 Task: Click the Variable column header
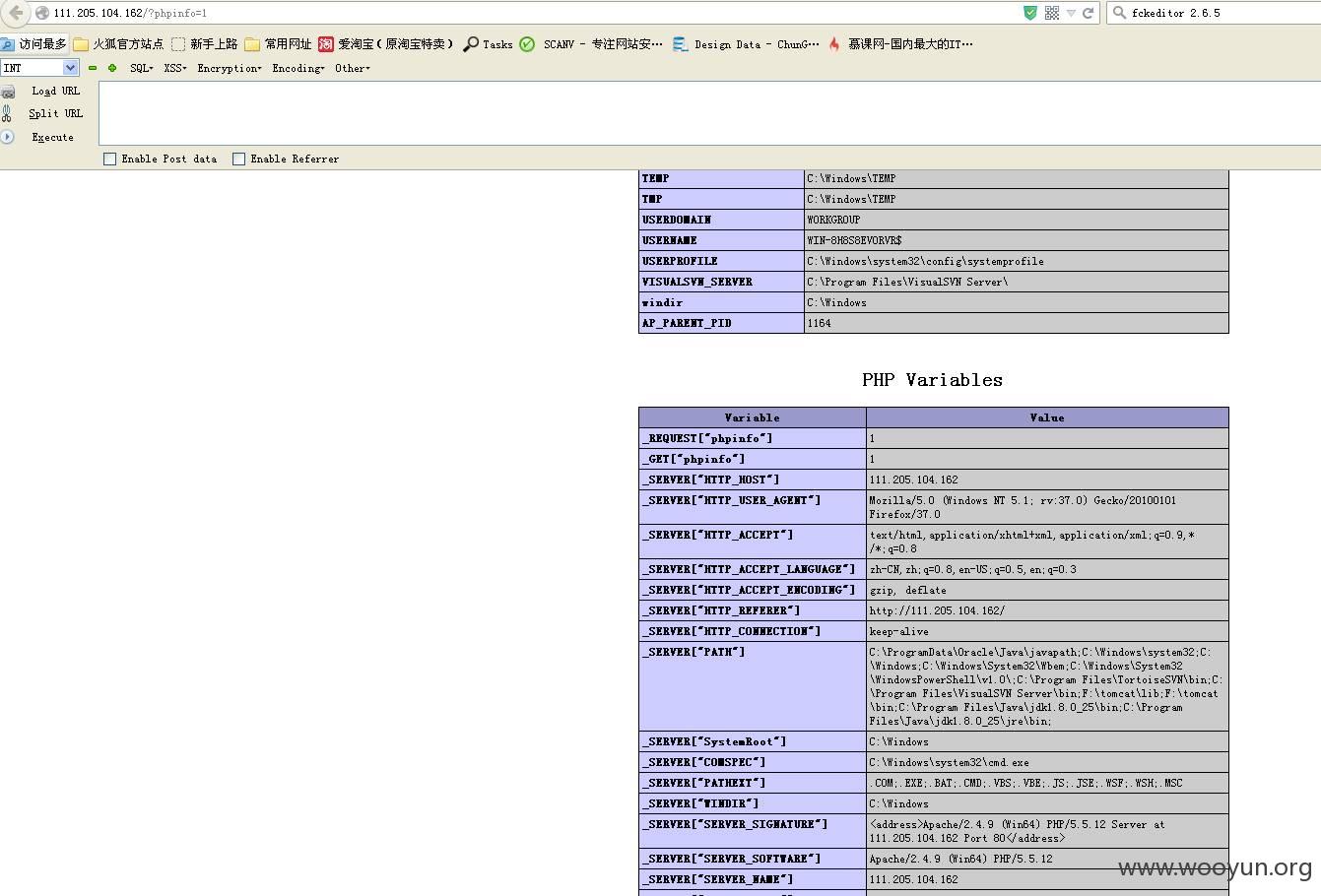pyautogui.click(x=753, y=417)
